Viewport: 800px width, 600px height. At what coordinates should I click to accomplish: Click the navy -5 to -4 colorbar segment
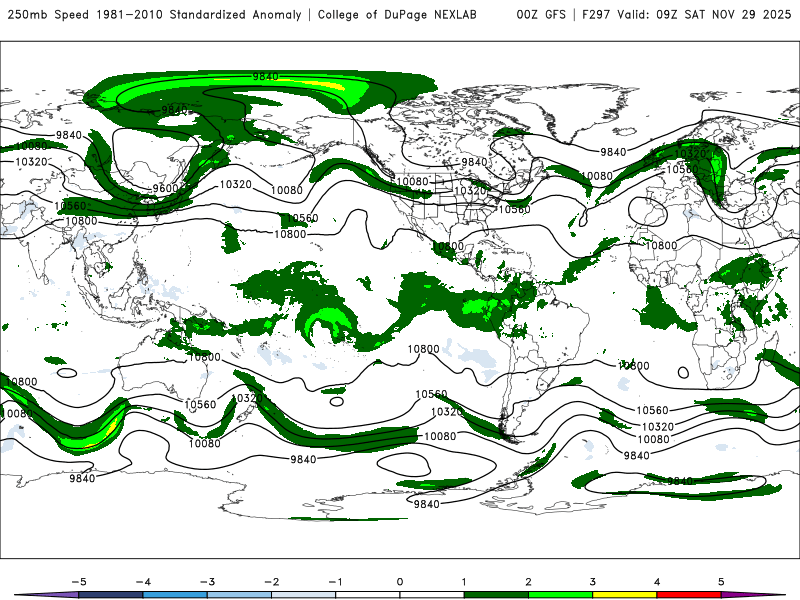(x=111, y=595)
